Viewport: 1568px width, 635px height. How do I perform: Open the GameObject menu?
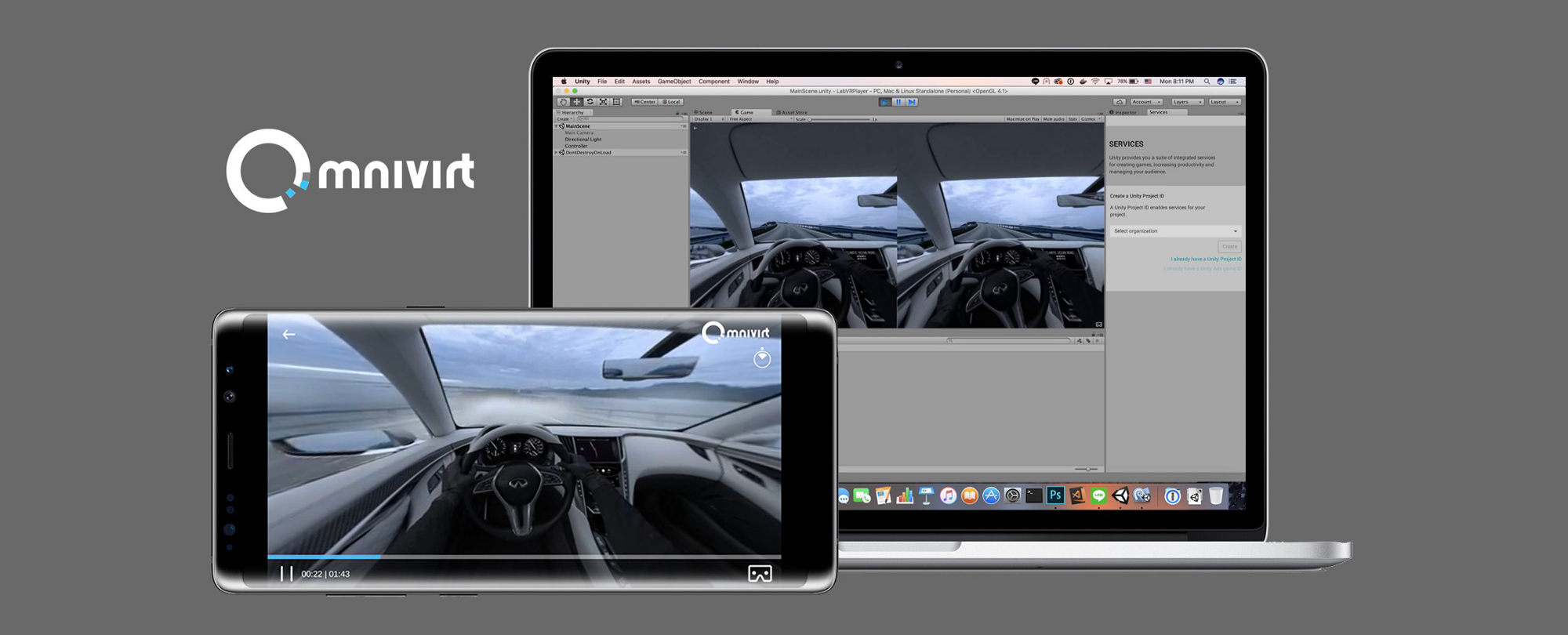tap(674, 82)
